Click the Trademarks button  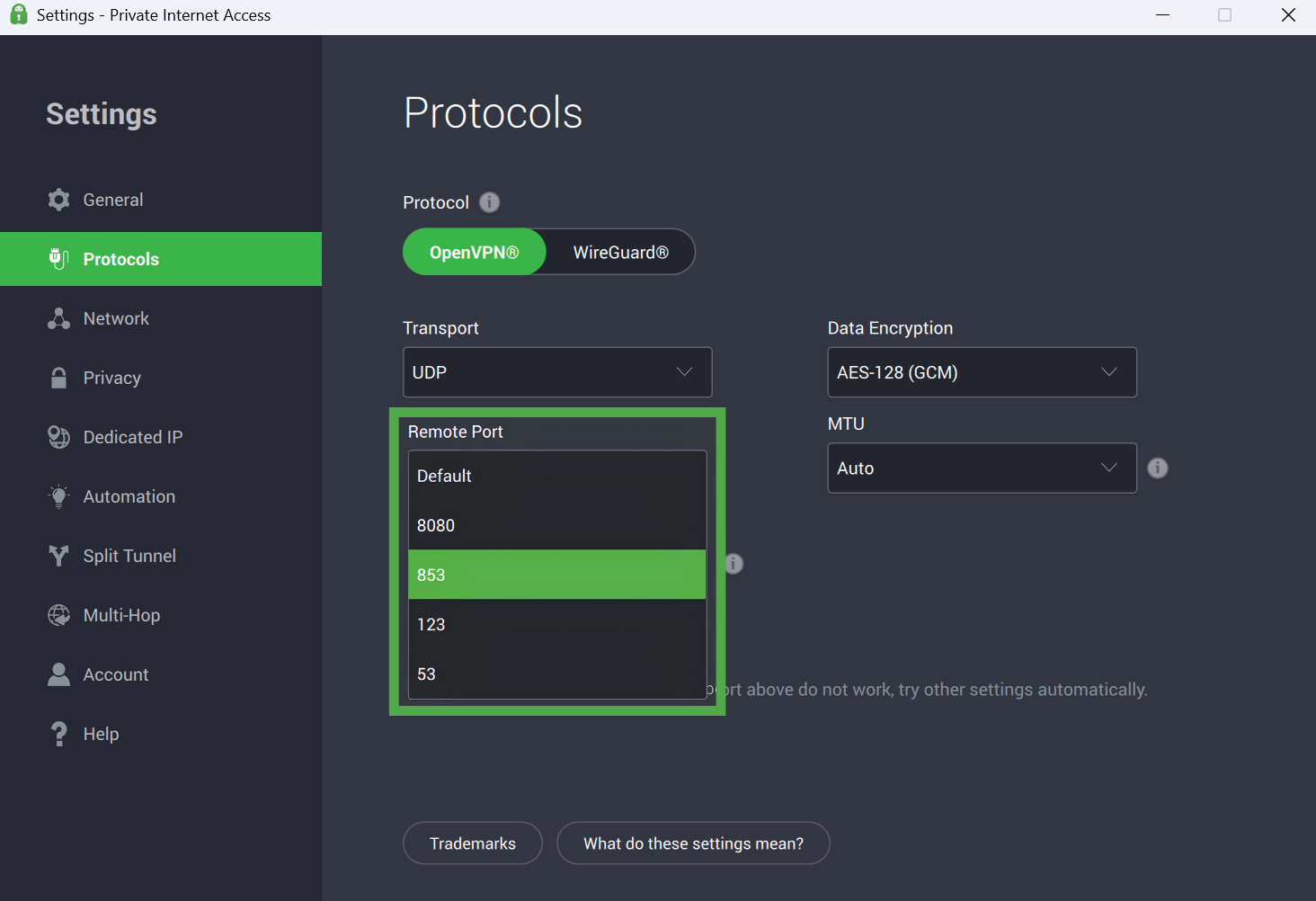pos(473,843)
